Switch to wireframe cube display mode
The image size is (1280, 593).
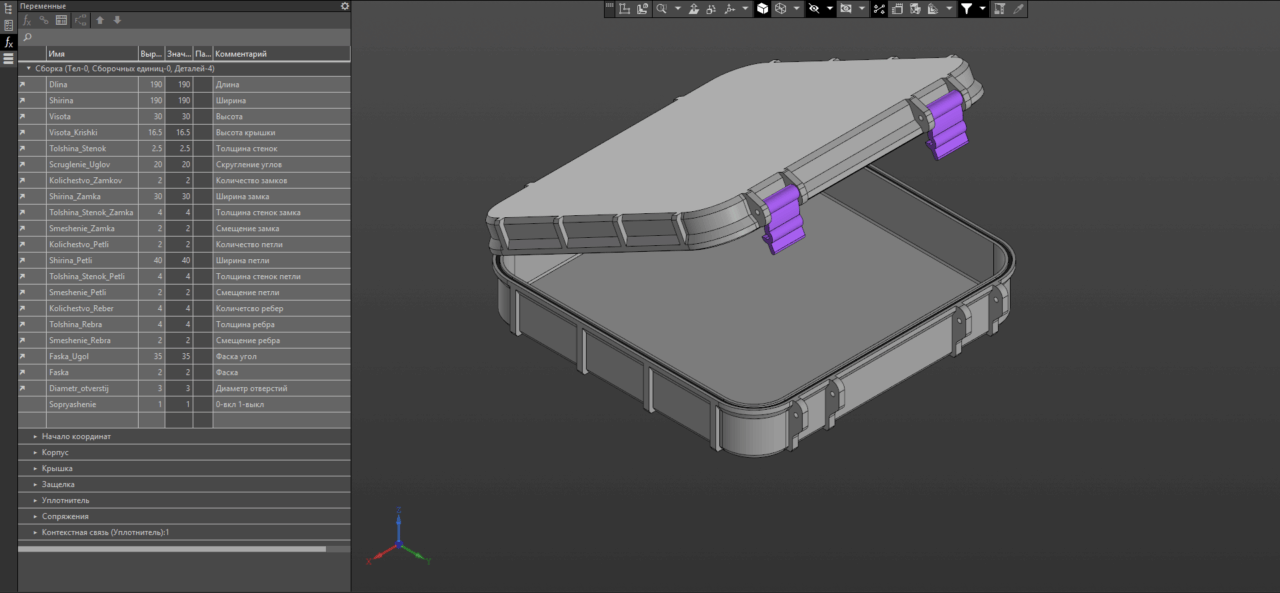click(780, 9)
